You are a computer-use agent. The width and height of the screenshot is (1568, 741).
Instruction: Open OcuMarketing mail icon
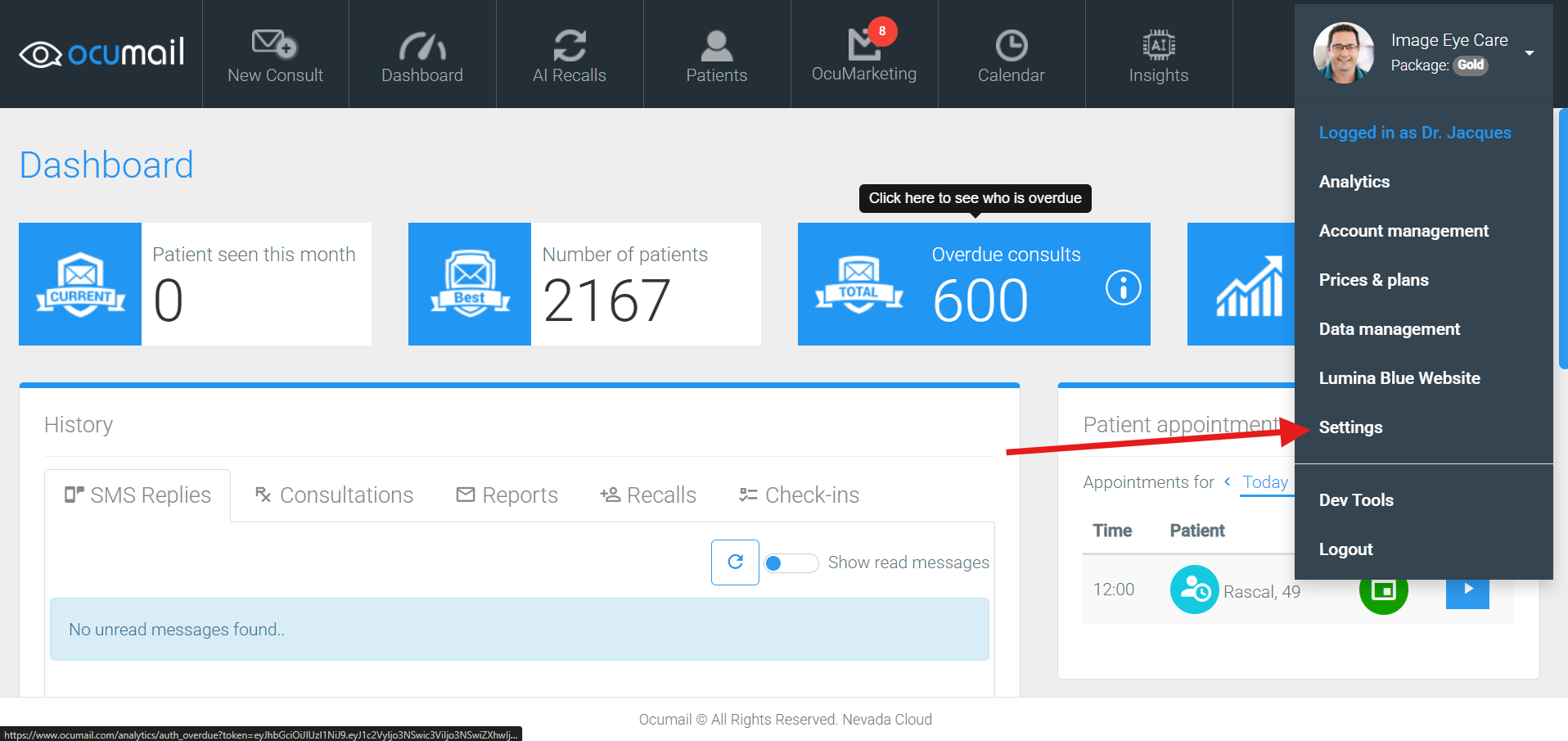[x=863, y=45]
